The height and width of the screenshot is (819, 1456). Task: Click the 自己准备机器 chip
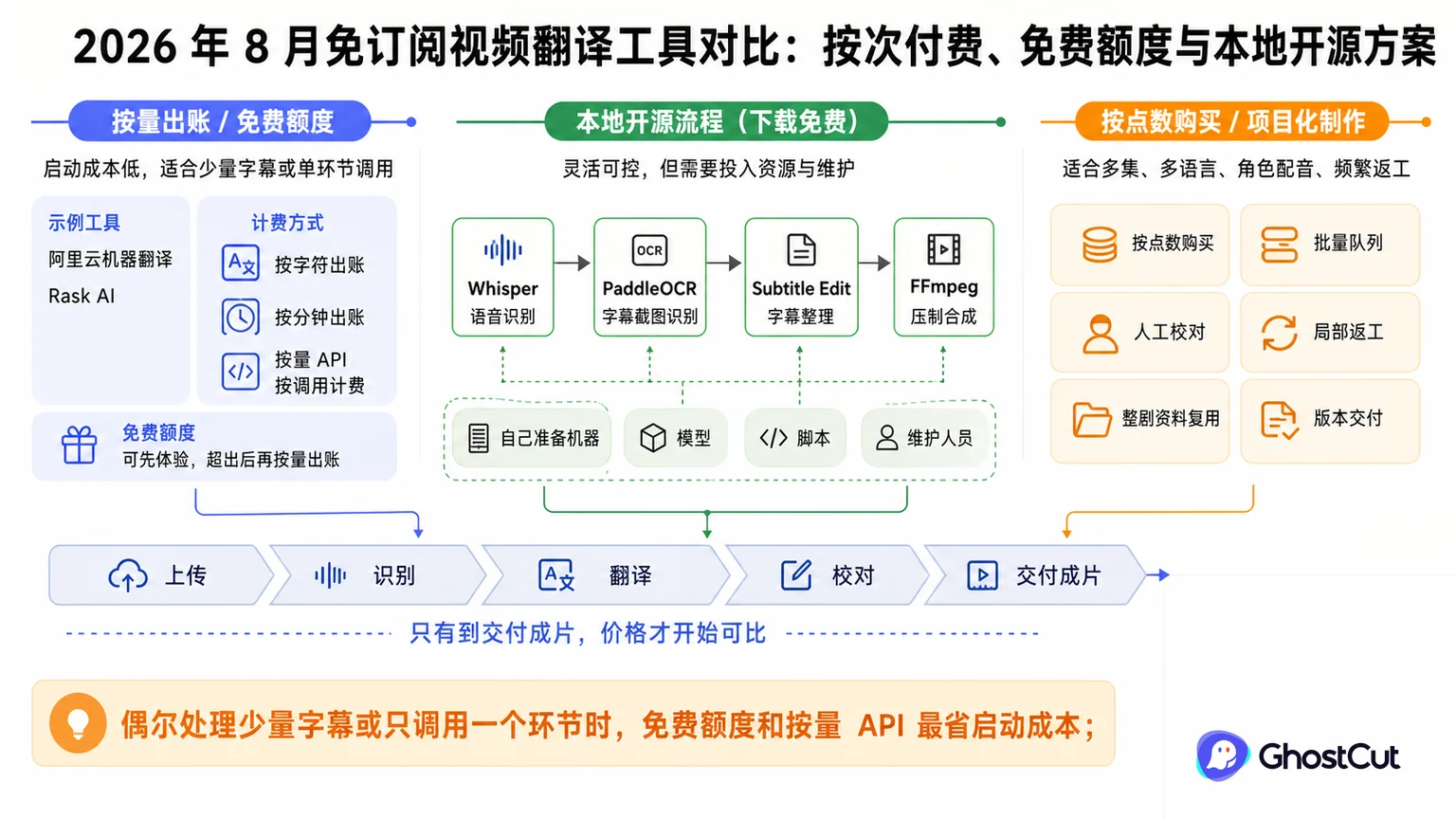533,438
